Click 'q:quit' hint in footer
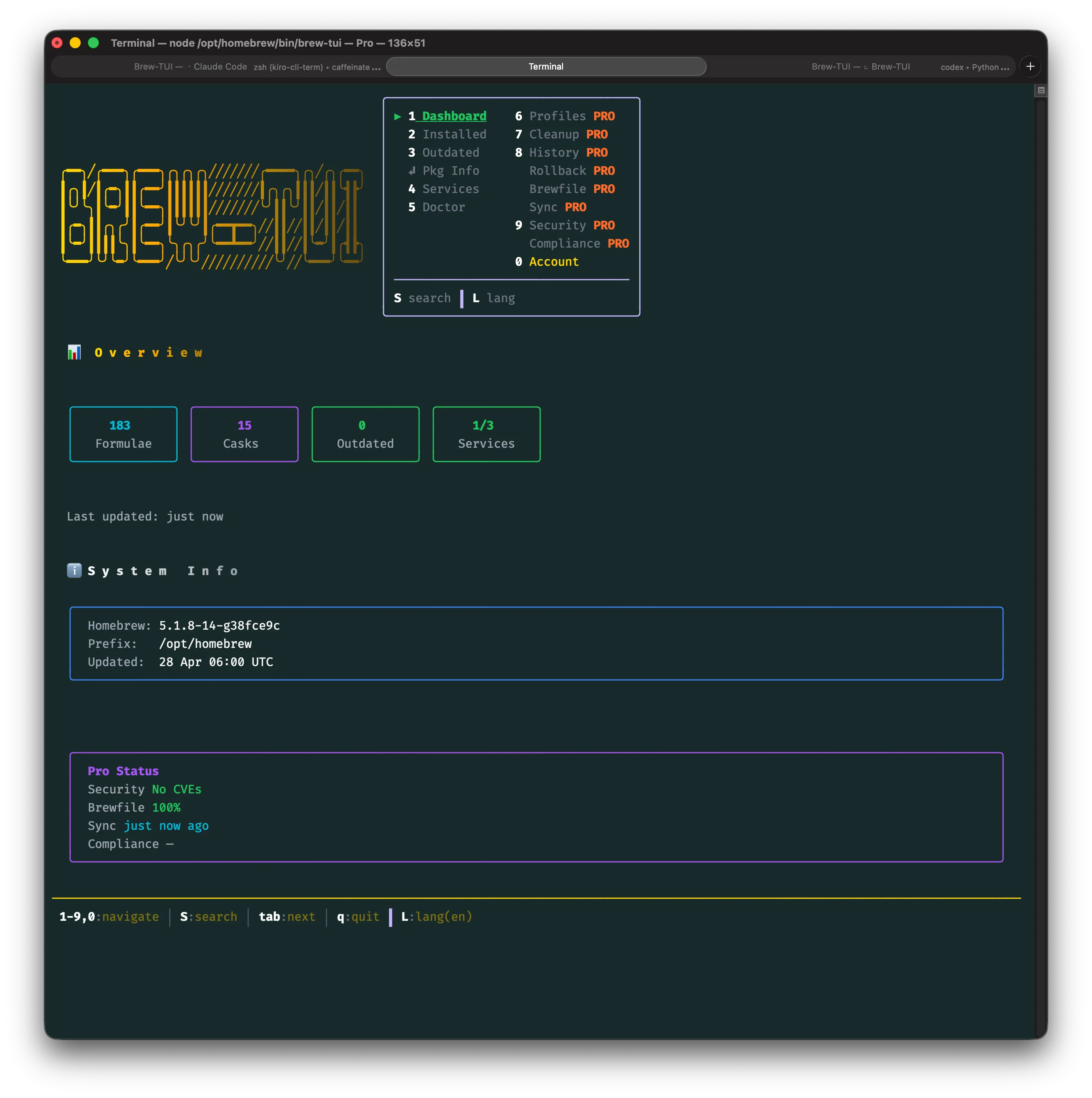Image resolution: width=1092 pixels, height=1098 pixels. tap(358, 916)
